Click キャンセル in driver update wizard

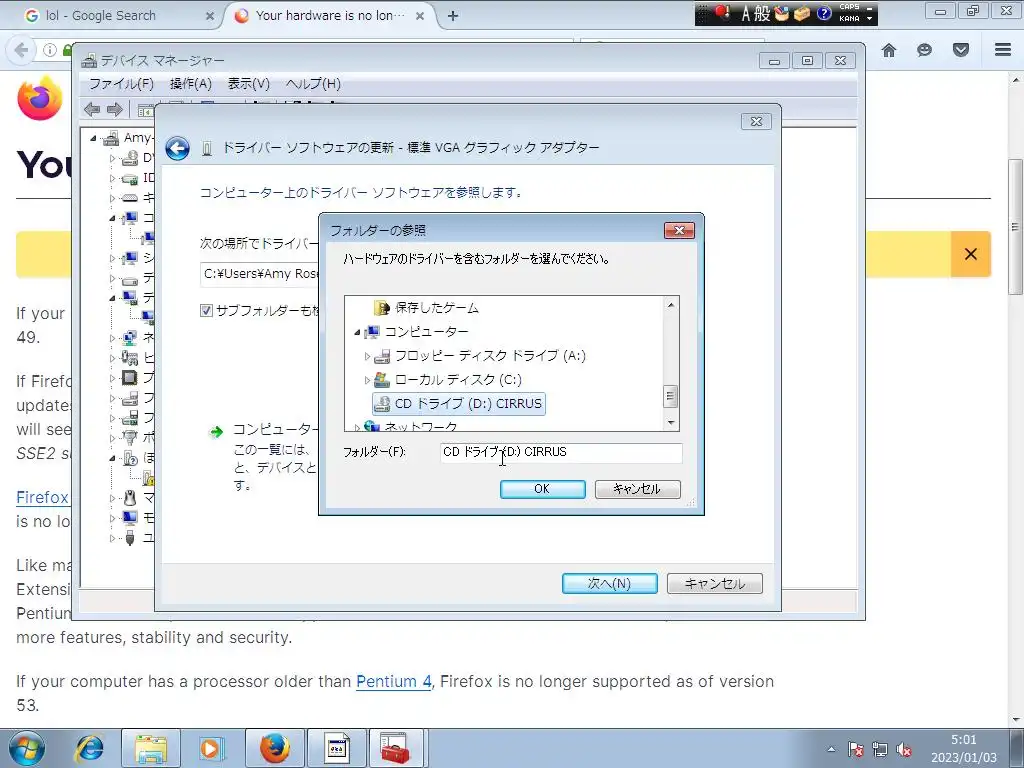pyautogui.click(x=714, y=583)
